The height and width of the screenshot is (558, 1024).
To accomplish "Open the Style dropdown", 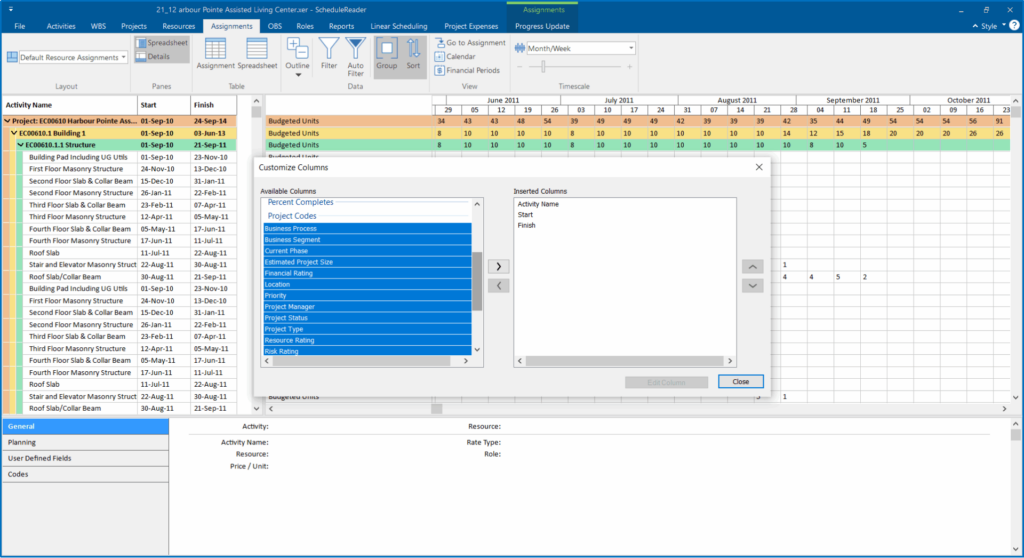I will point(993,26).
